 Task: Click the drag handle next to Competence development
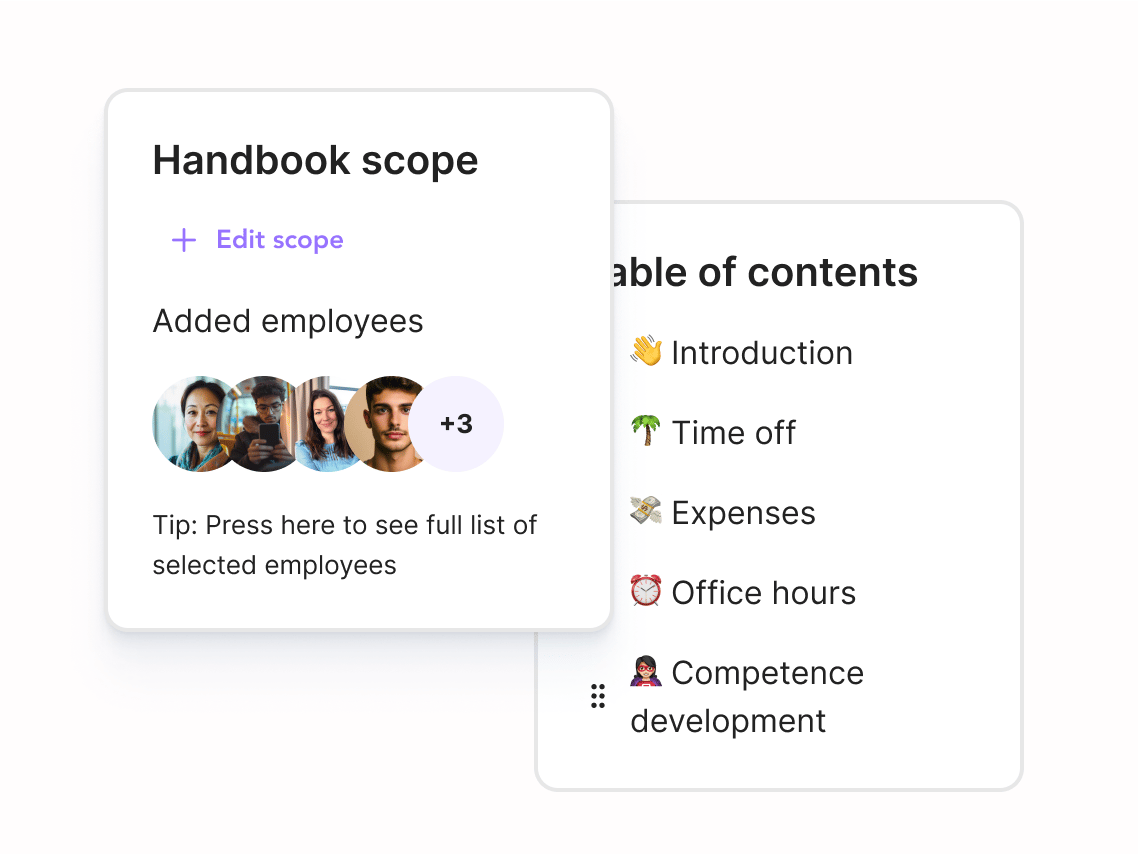pos(598,696)
